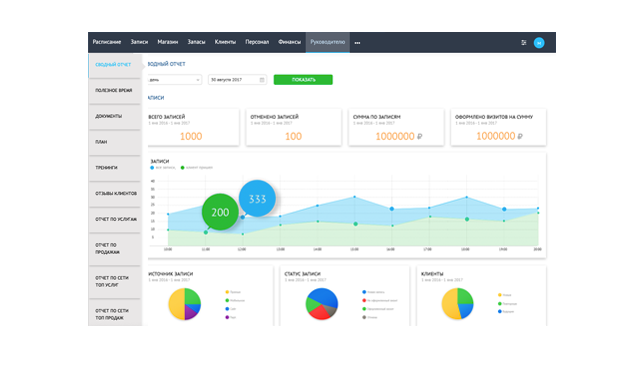Viewport: 640px width, 367px height.
Task: Open ОТЧЕТ ПО УСЛУГАМ in sidebar
Action: click(115, 219)
